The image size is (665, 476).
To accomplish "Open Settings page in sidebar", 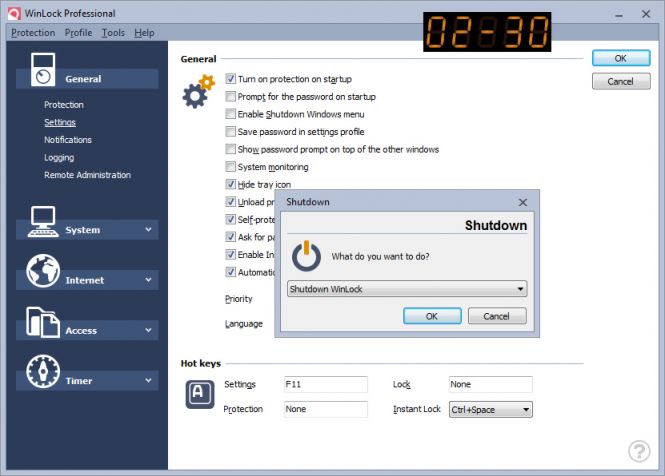I will click(60, 123).
